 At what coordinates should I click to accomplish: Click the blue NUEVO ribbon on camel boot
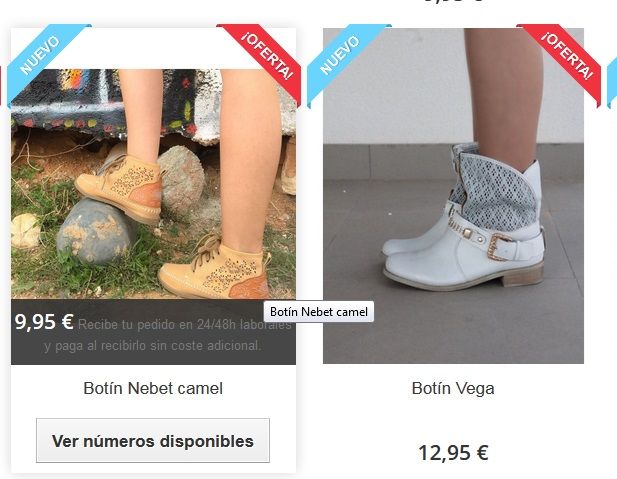43,59
